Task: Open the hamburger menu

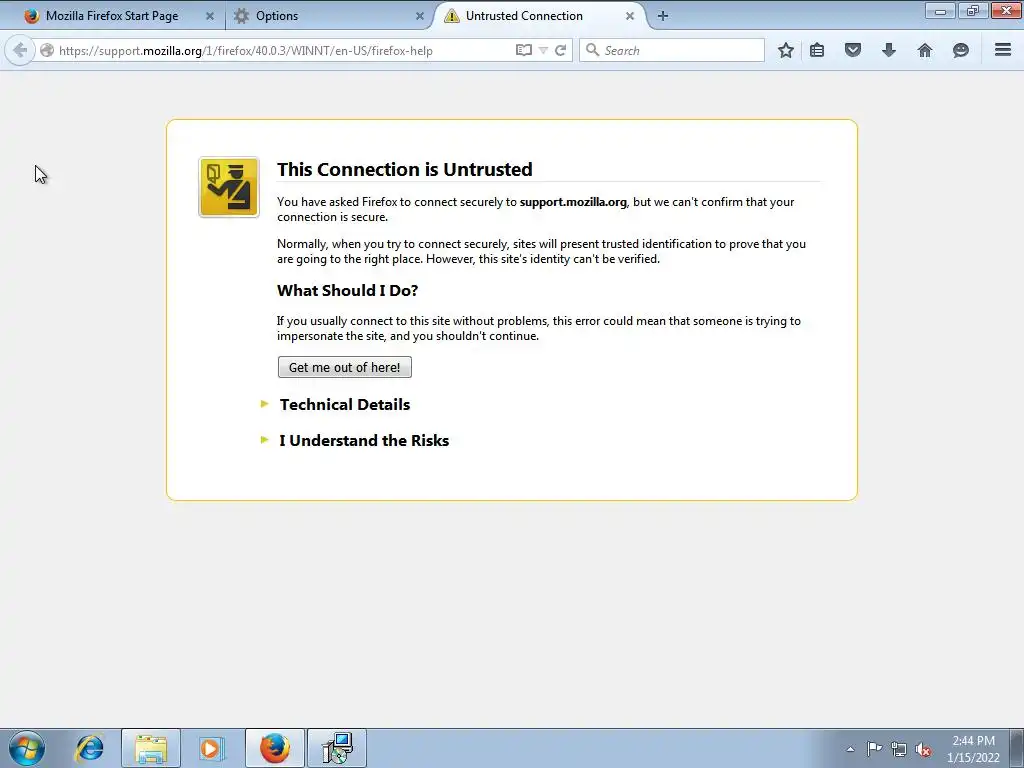Action: (x=1003, y=50)
